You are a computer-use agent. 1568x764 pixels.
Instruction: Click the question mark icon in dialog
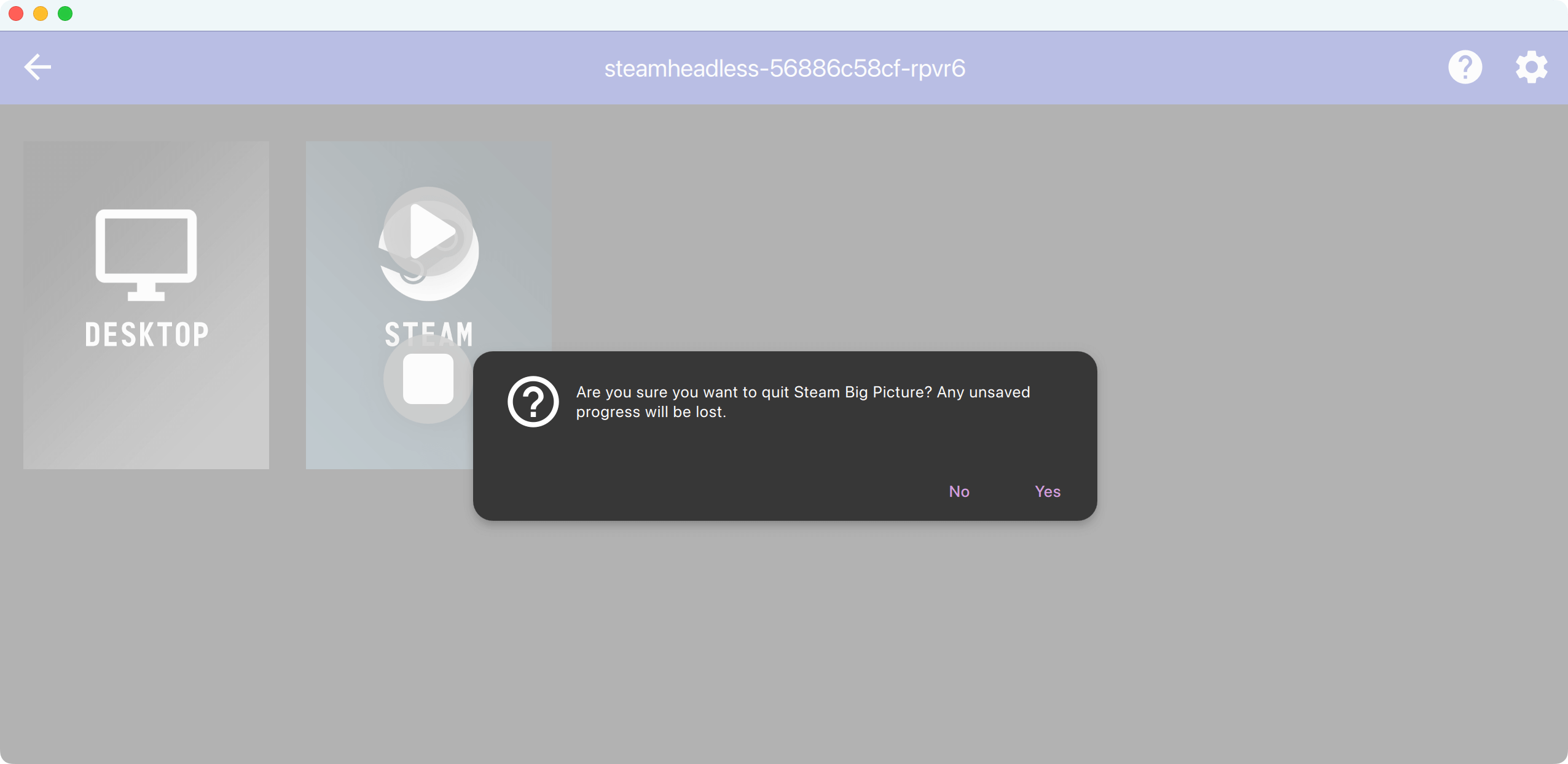click(x=533, y=402)
